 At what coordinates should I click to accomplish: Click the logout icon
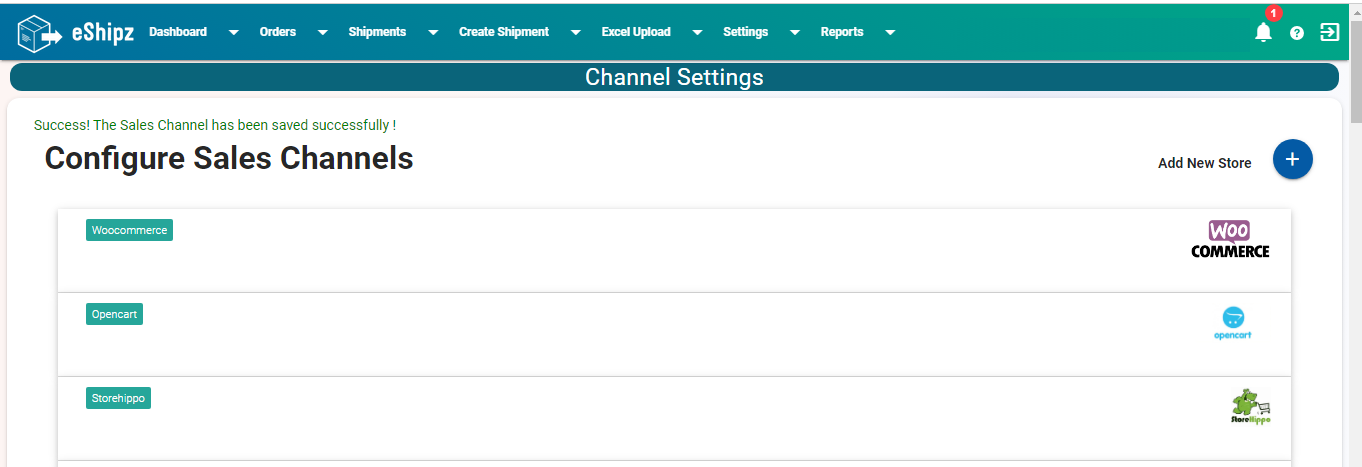[1329, 32]
